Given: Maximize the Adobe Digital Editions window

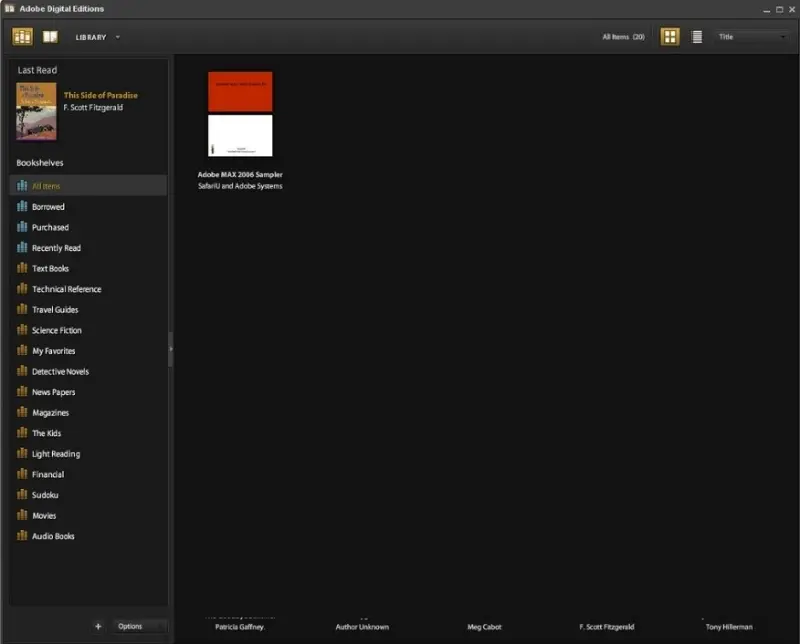Looking at the screenshot, I should [x=779, y=9].
